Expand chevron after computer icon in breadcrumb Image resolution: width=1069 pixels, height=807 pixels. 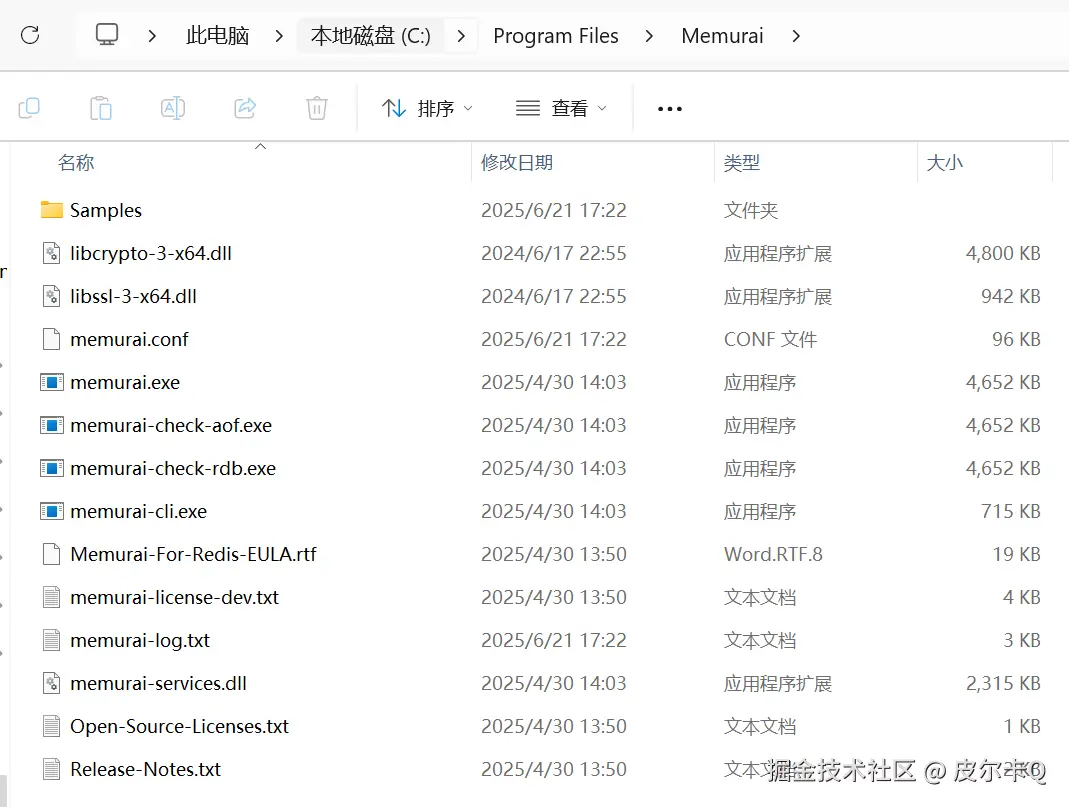[x=152, y=35]
